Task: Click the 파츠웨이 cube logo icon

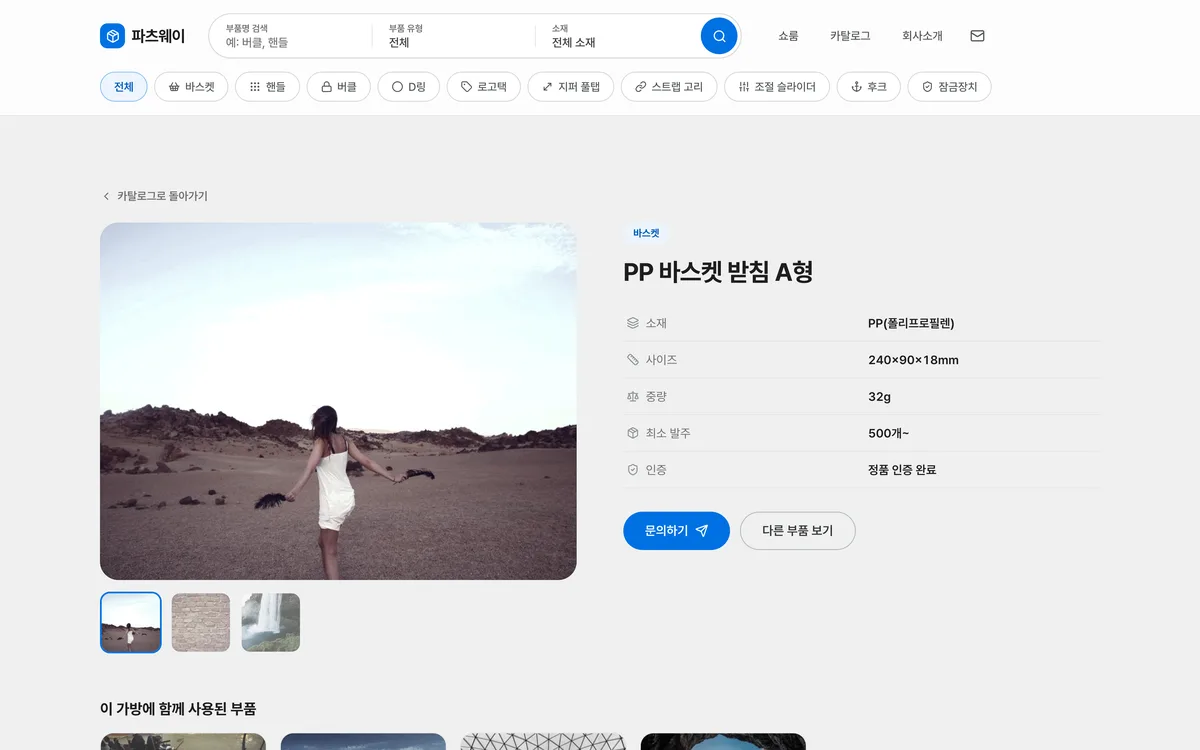Action: coord(112,36)
